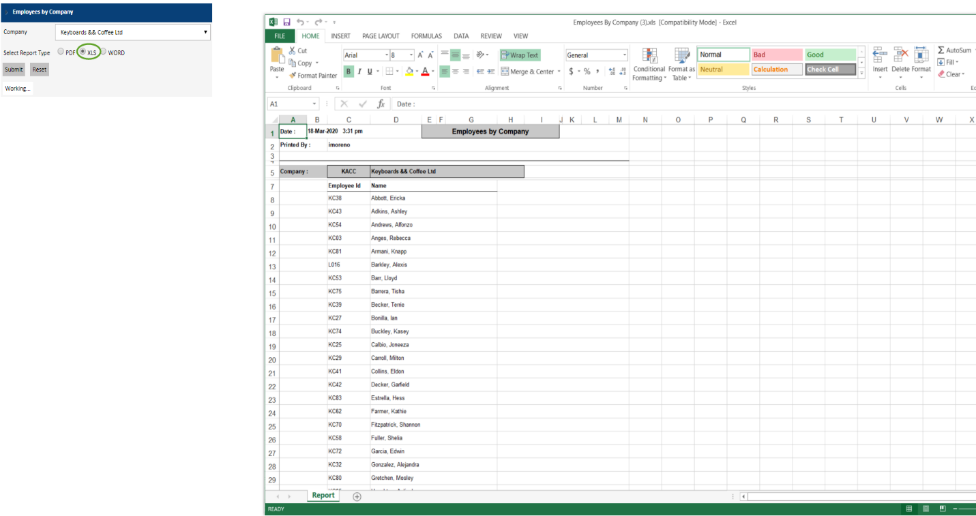
Task: Increase the indent
Action: point(490,72)
